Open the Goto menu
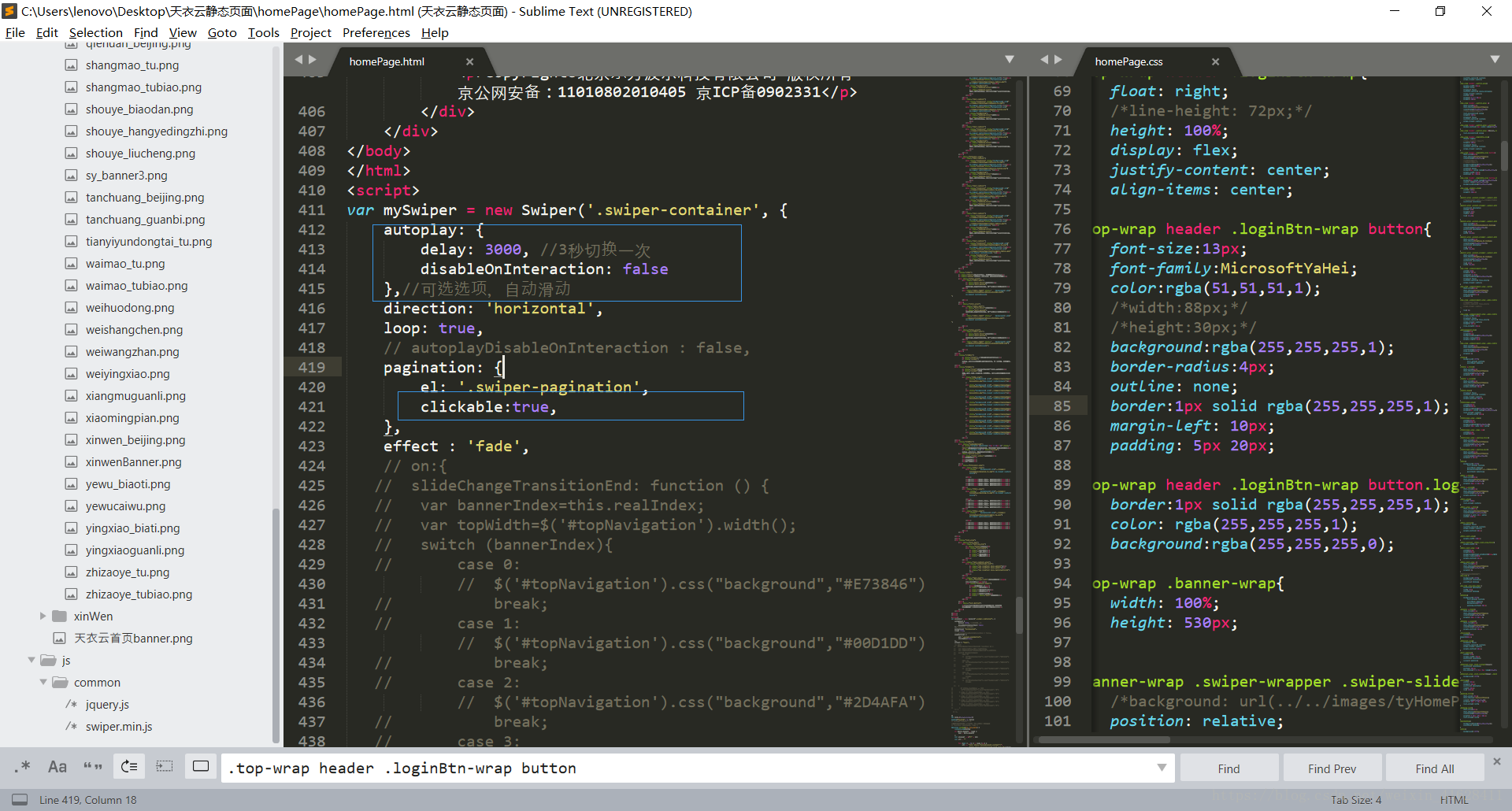This screenshot has width=1512, height=811. [222, 32]
